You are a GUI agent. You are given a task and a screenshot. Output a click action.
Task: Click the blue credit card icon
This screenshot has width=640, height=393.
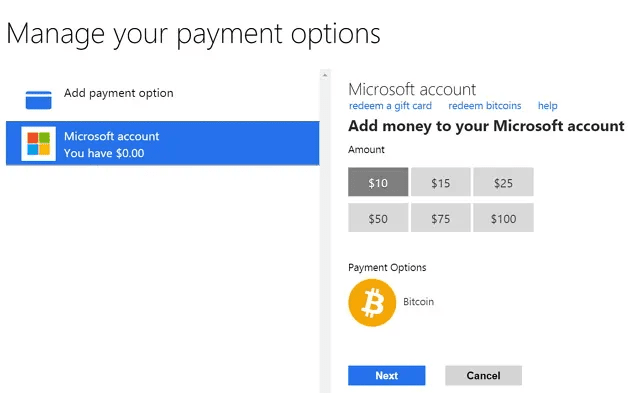pyautogui.click(x=38, y=100)
